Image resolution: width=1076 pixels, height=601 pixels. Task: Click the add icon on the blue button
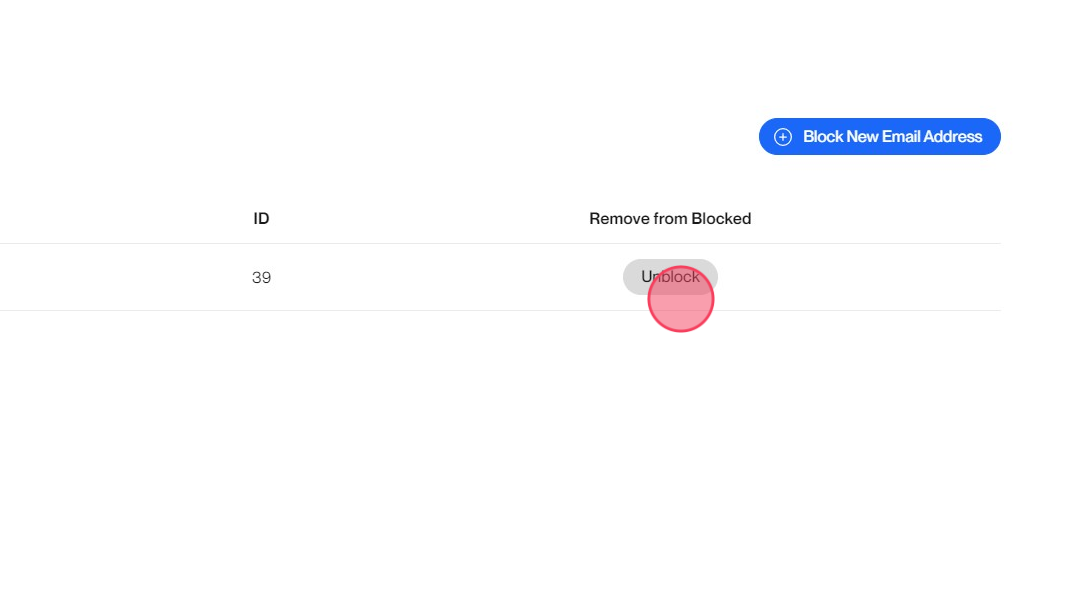tap(782, 137)
